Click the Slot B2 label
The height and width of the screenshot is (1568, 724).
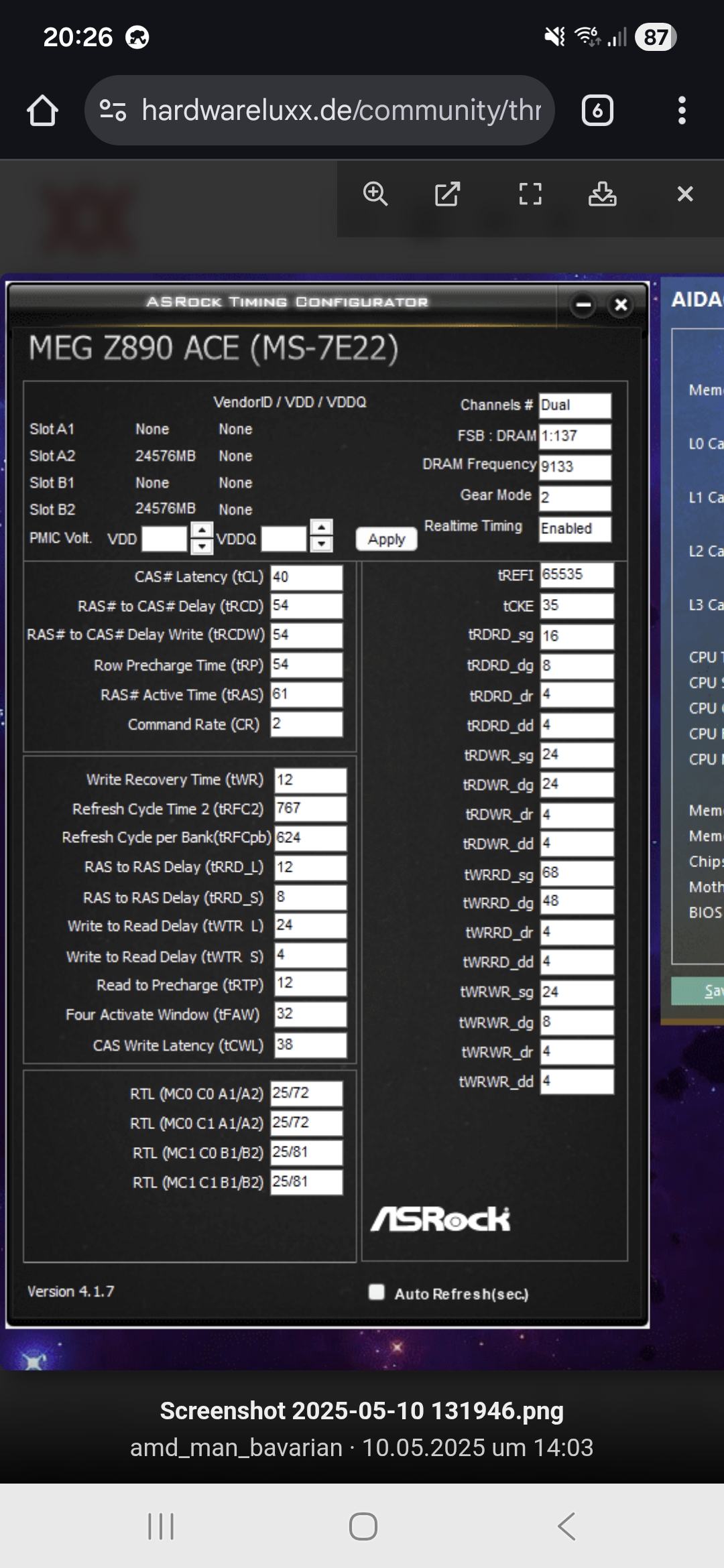52,509
